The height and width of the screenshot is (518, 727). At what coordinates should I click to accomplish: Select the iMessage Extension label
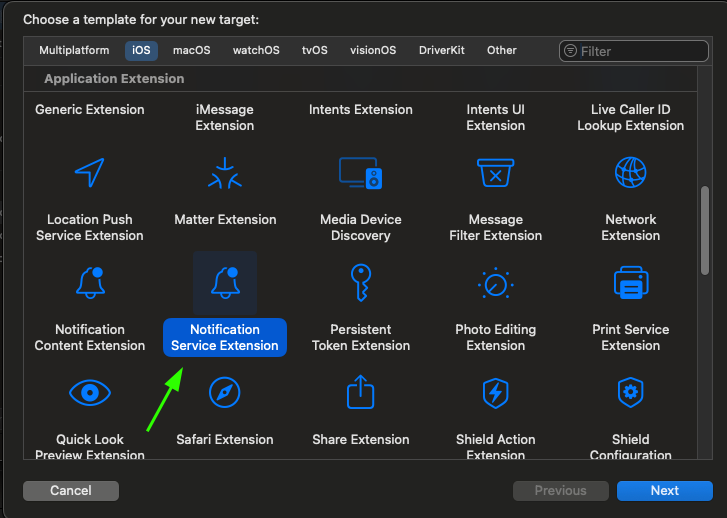point(225,117)
